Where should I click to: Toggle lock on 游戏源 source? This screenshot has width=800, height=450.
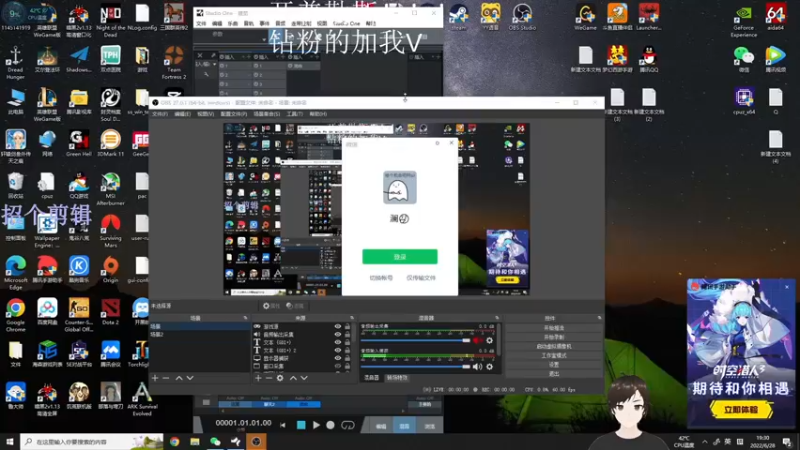coord(347,327)
